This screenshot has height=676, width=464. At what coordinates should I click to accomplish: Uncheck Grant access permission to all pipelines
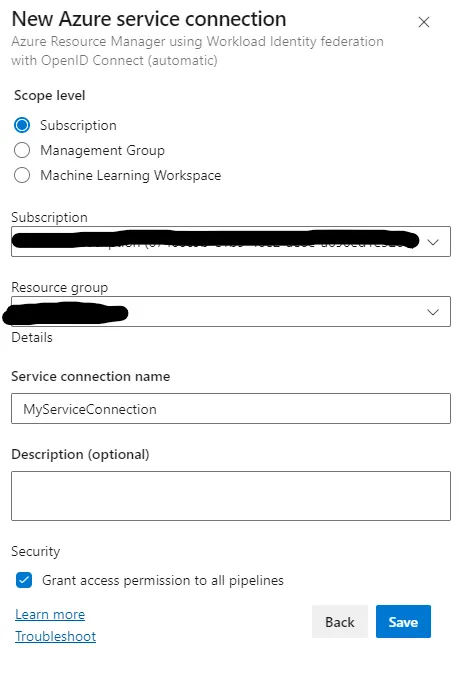tap(24, 580)
